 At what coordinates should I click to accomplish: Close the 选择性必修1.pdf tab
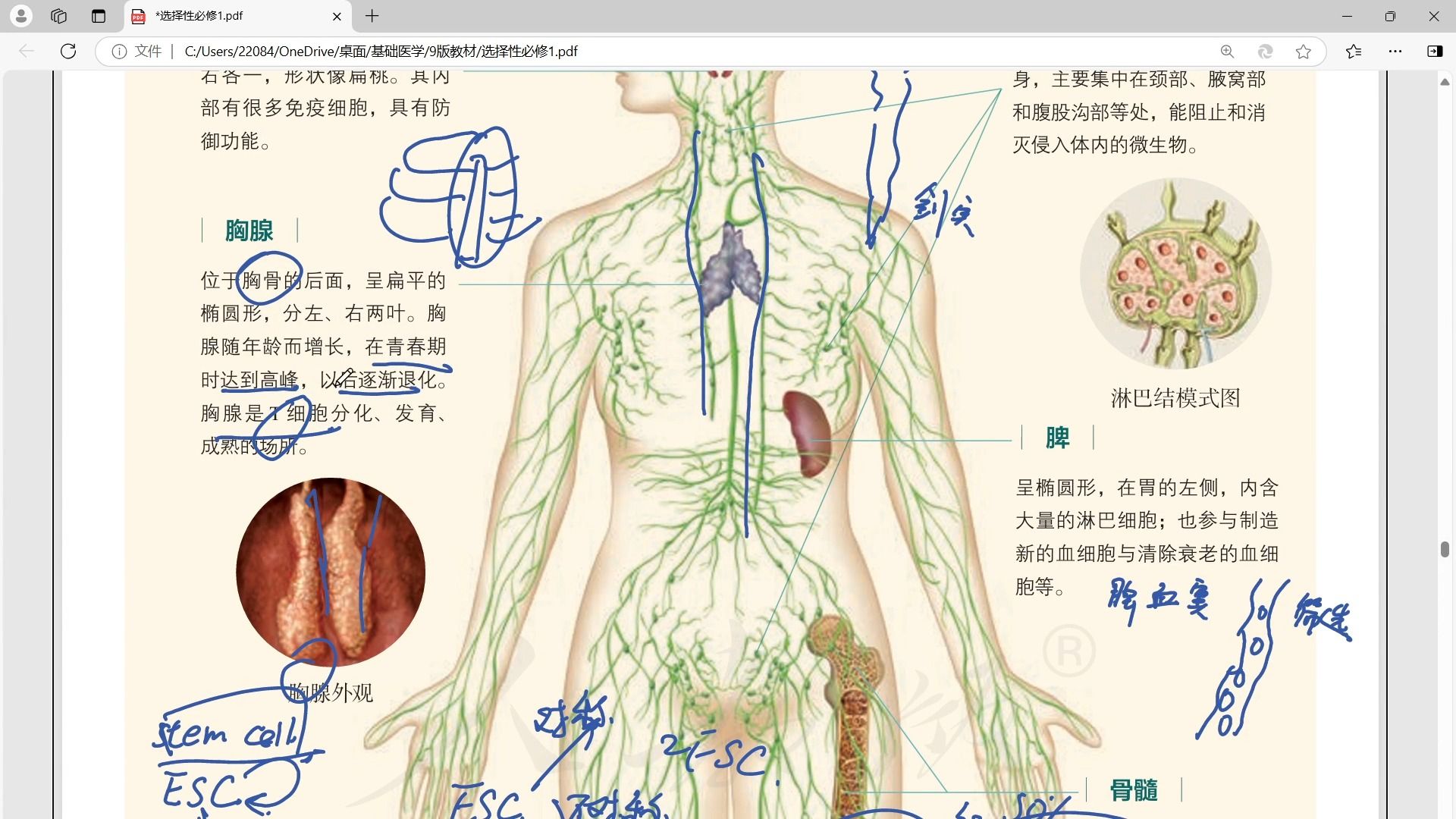pyautogui.click(x=337, y=16)
